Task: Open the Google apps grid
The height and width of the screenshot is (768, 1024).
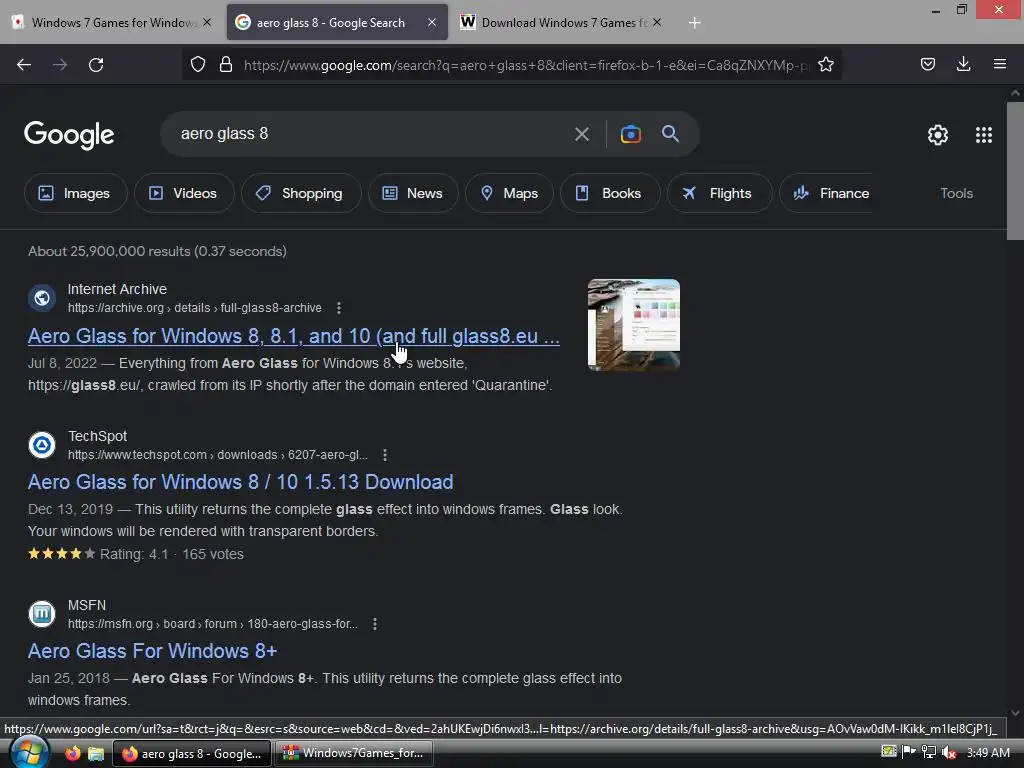Action: pyautogui.click(x=984, y=135)
